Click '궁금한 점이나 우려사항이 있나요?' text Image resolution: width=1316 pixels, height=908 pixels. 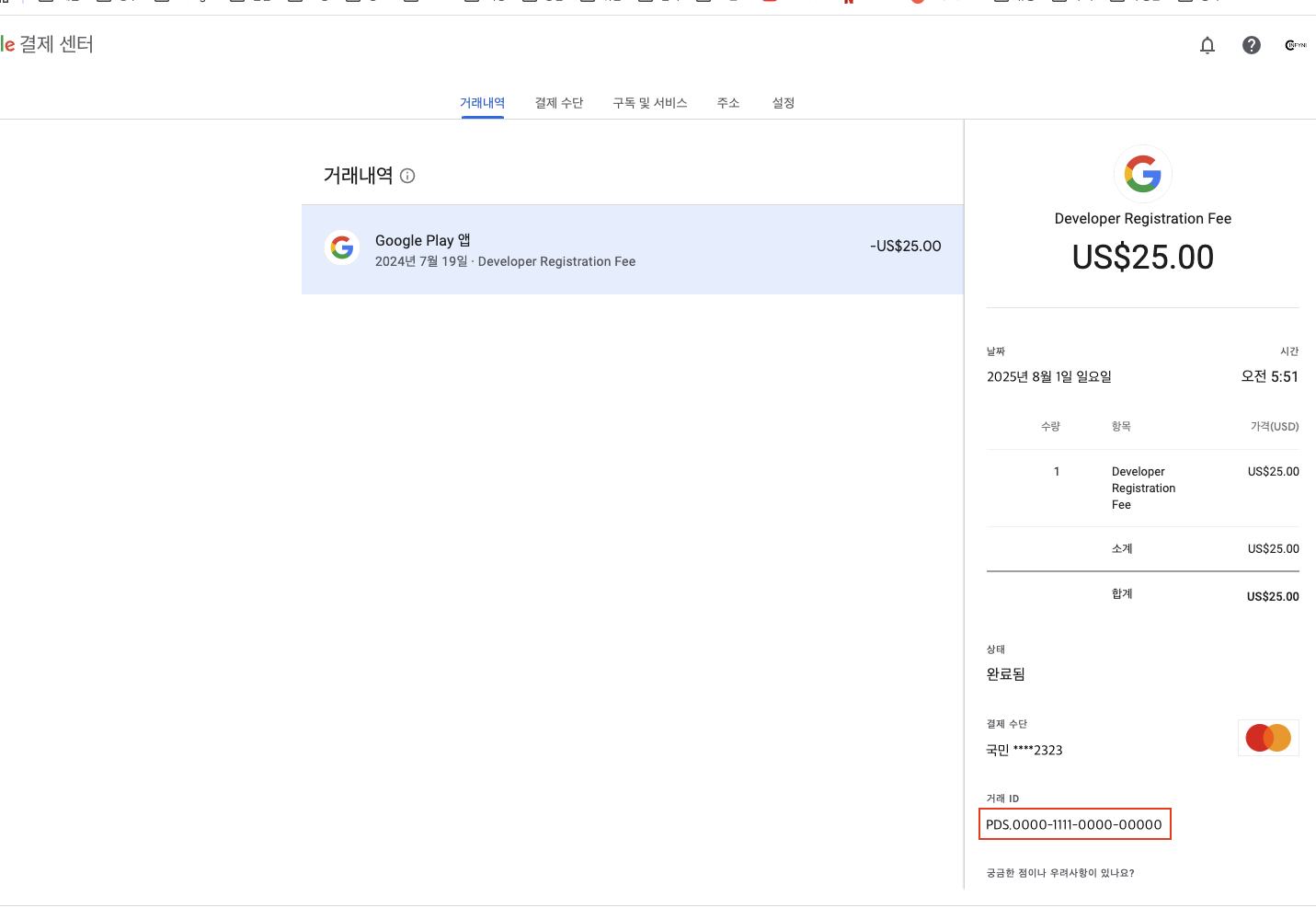click(1060, 873)
